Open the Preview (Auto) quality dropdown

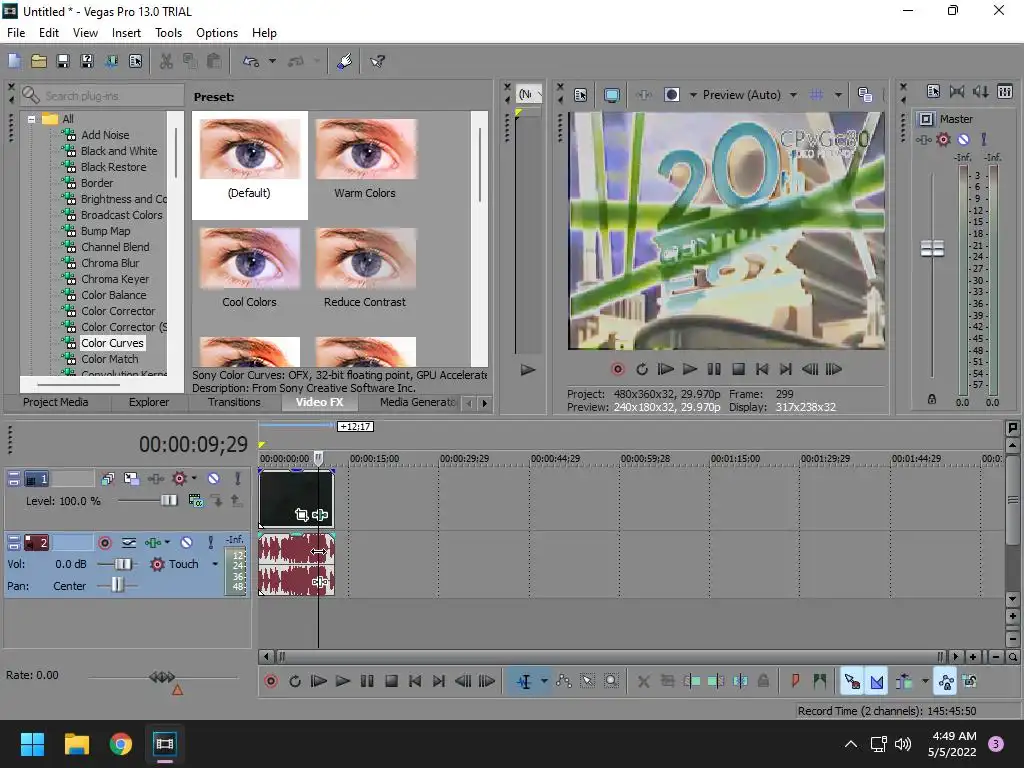coord(793,95)
